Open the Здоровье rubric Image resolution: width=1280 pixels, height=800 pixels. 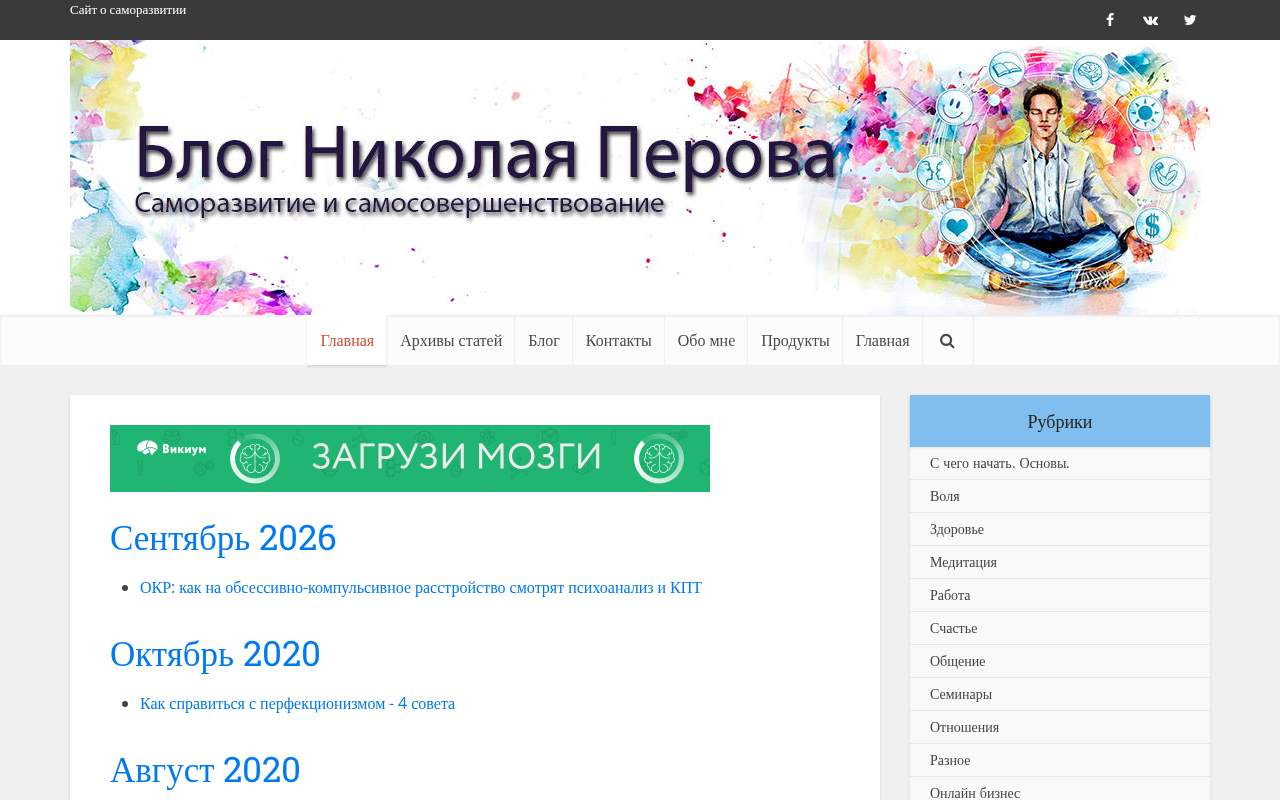point(957,529)
